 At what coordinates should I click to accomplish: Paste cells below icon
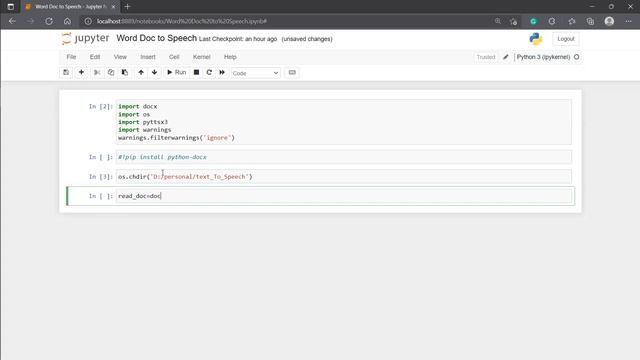(125, 73)
